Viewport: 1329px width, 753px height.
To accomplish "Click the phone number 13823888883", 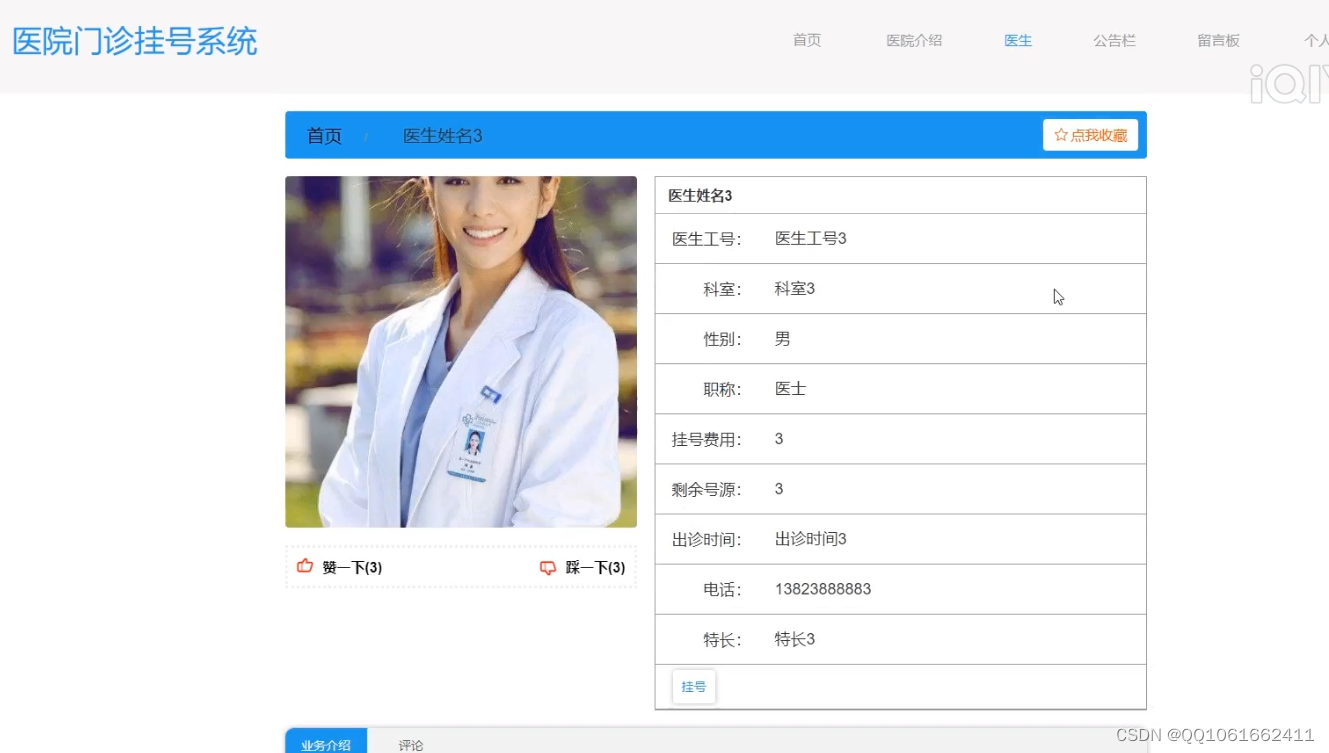I will 823,589.
